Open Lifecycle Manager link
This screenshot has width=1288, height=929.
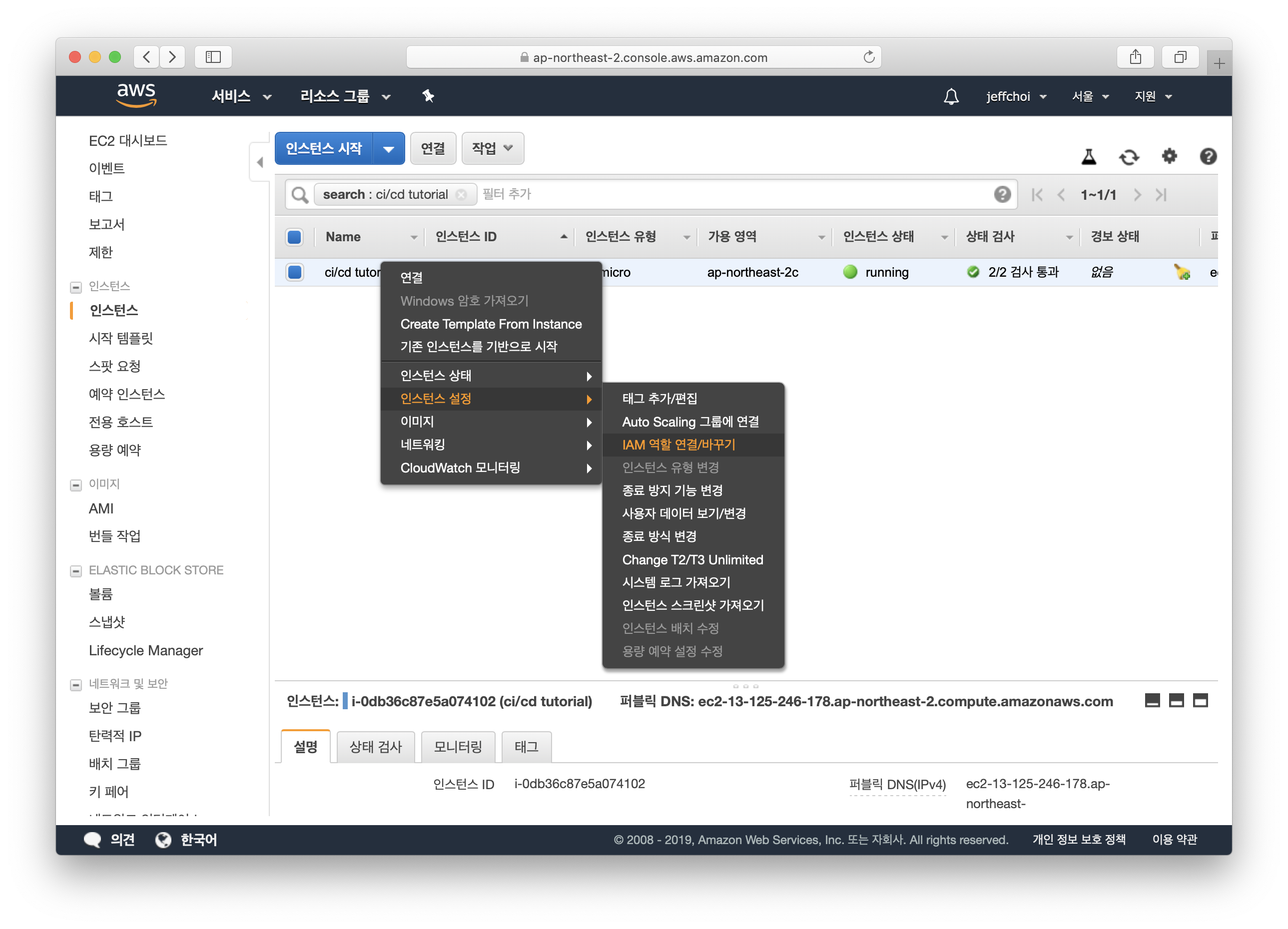pos(146,650)
